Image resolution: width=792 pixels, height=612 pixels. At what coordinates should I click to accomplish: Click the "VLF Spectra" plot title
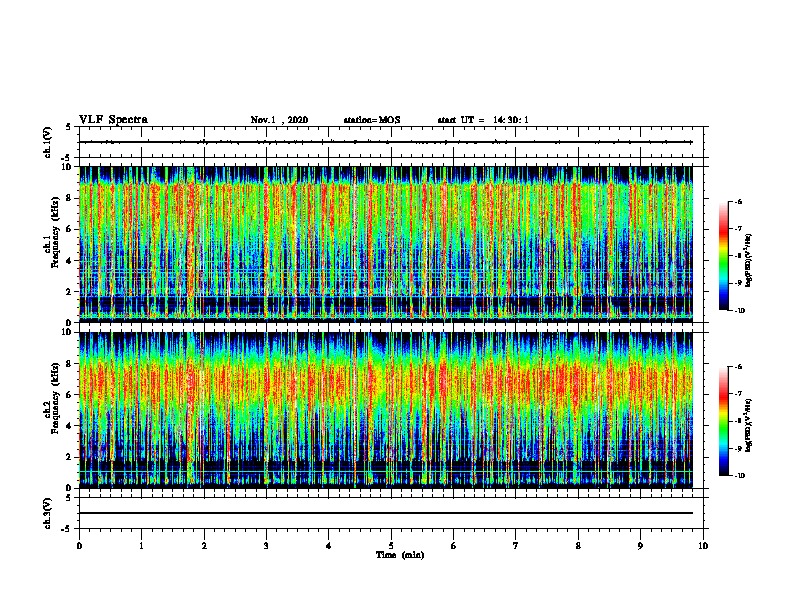[x=113, y=120]
